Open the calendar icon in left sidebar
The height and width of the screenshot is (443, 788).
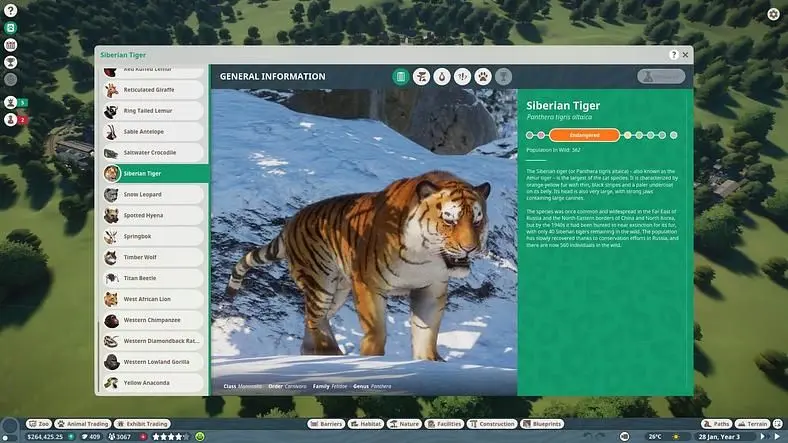11,45
